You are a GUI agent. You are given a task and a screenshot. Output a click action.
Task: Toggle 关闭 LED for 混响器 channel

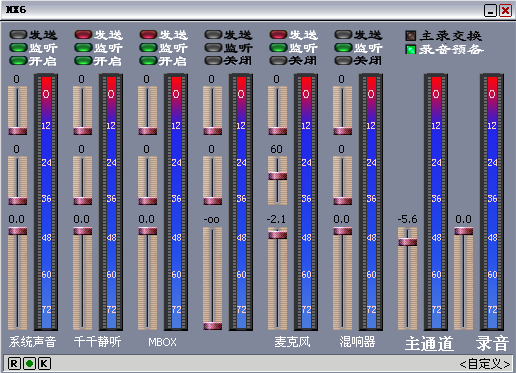point(343,61)
